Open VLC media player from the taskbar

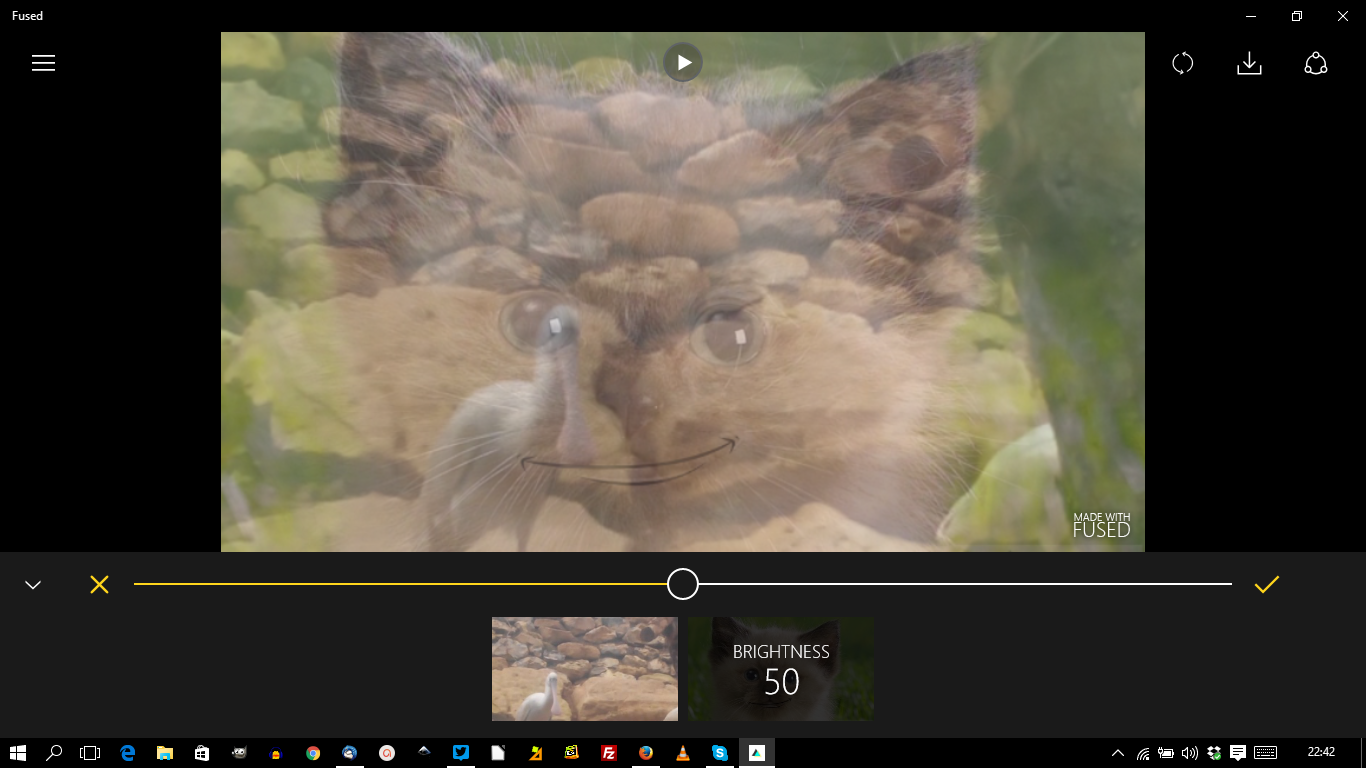coord(683,753)
